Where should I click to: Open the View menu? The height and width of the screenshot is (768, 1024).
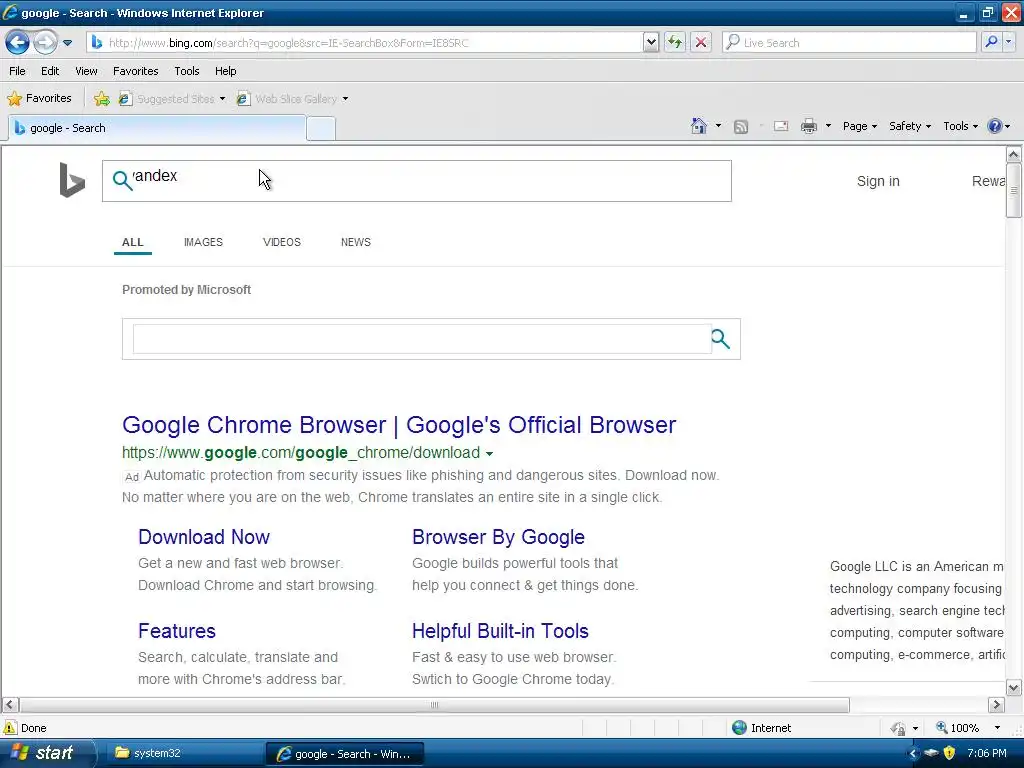pyautogui.click(x=86, y=71)
